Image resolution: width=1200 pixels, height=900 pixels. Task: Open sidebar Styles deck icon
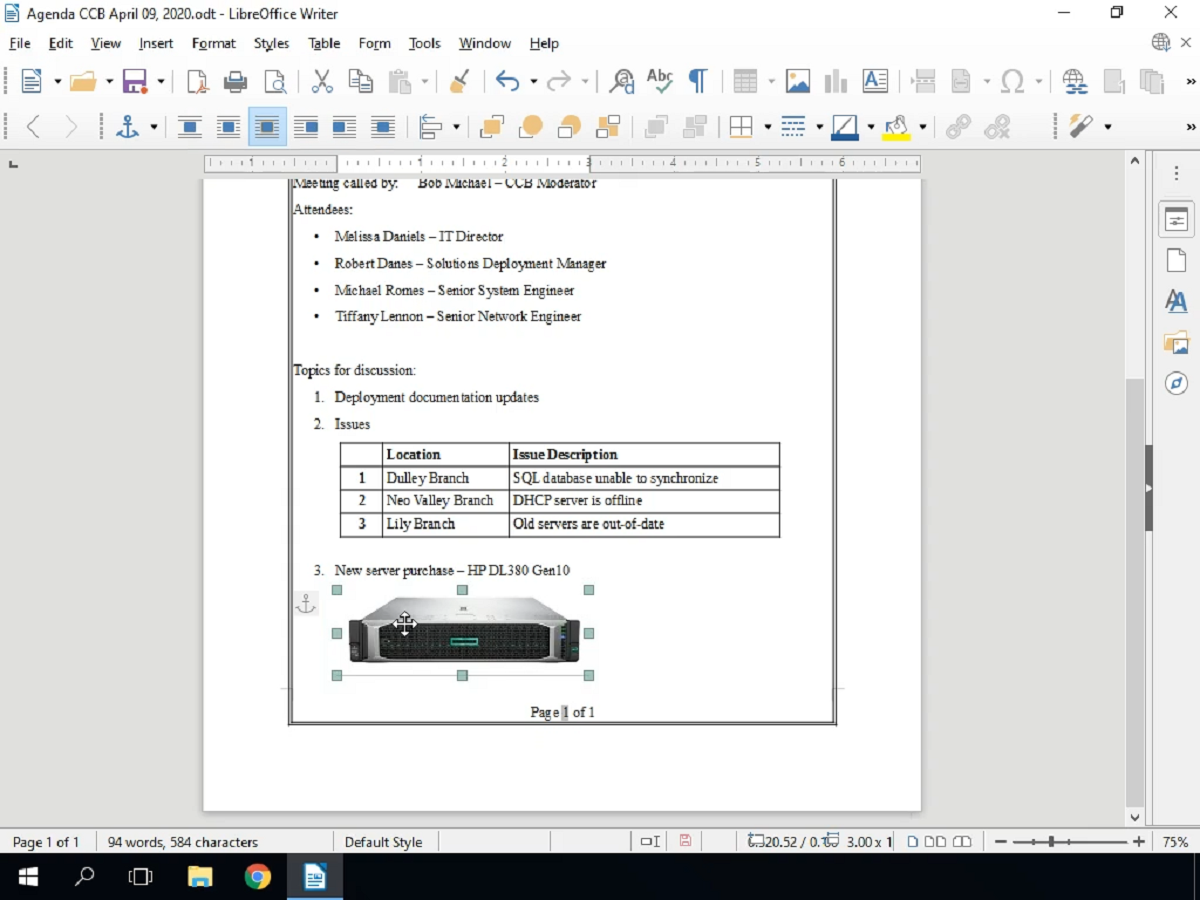pyautogui.click(x=1176, y=301)
